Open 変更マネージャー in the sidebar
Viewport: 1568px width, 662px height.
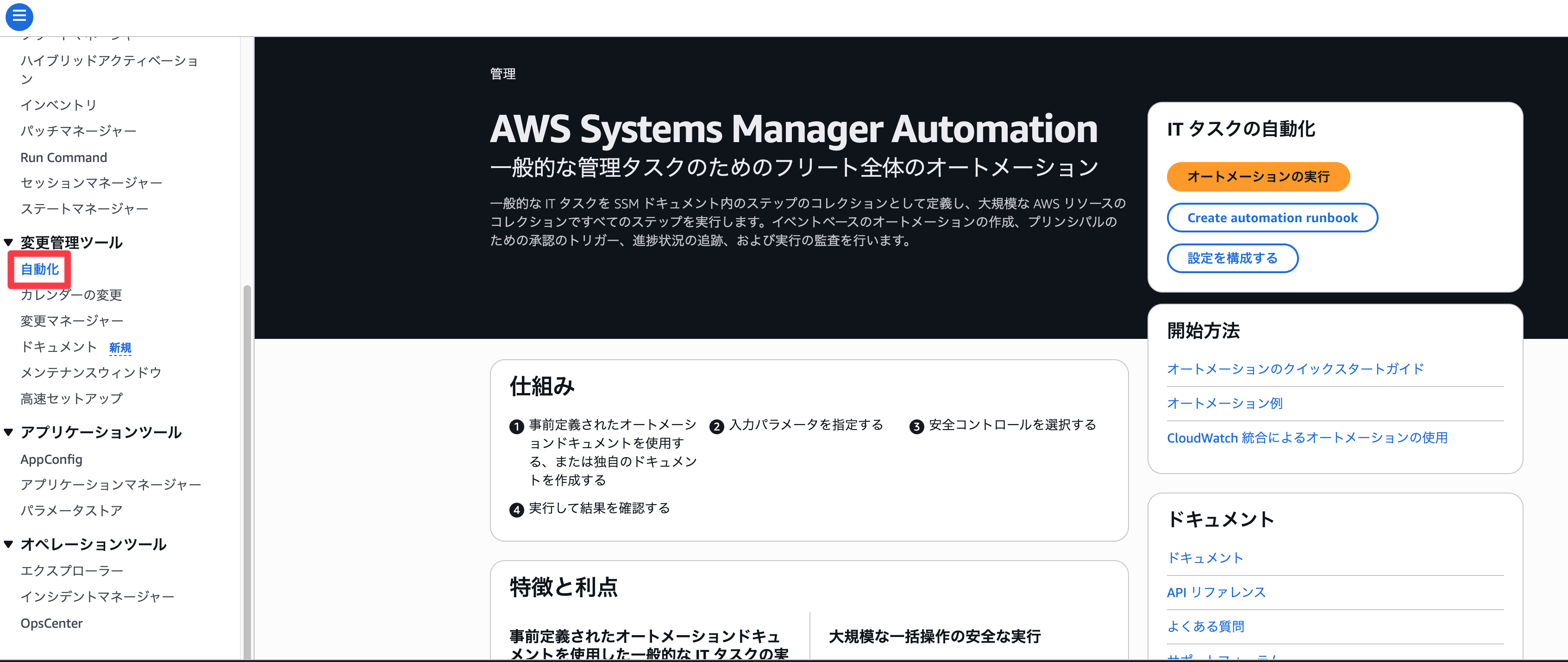[x=72, y=321]
